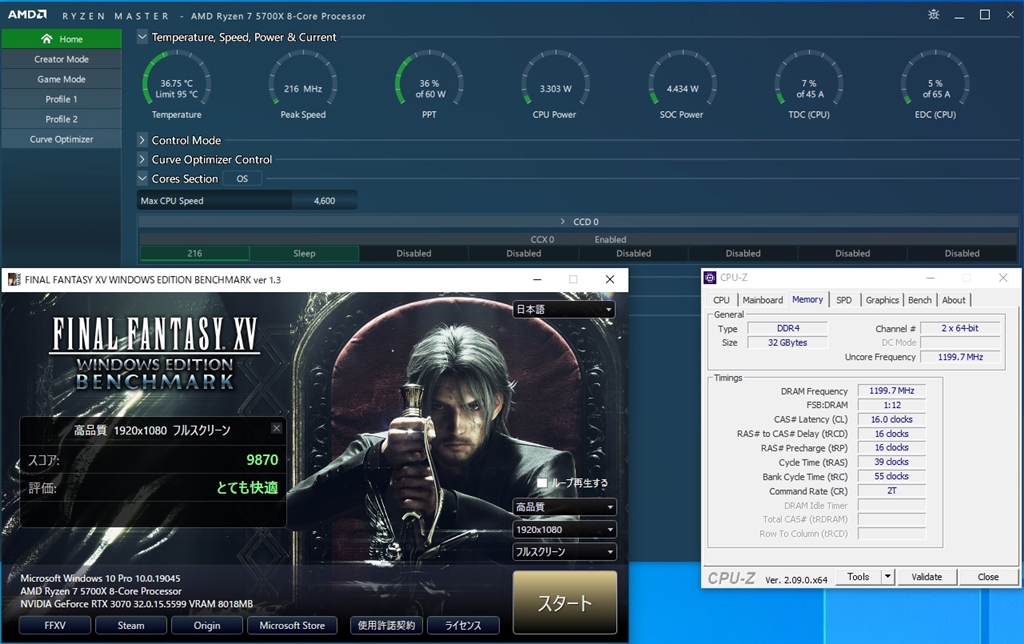Select Home in Ryzen Master sidebar

point(61,39)
